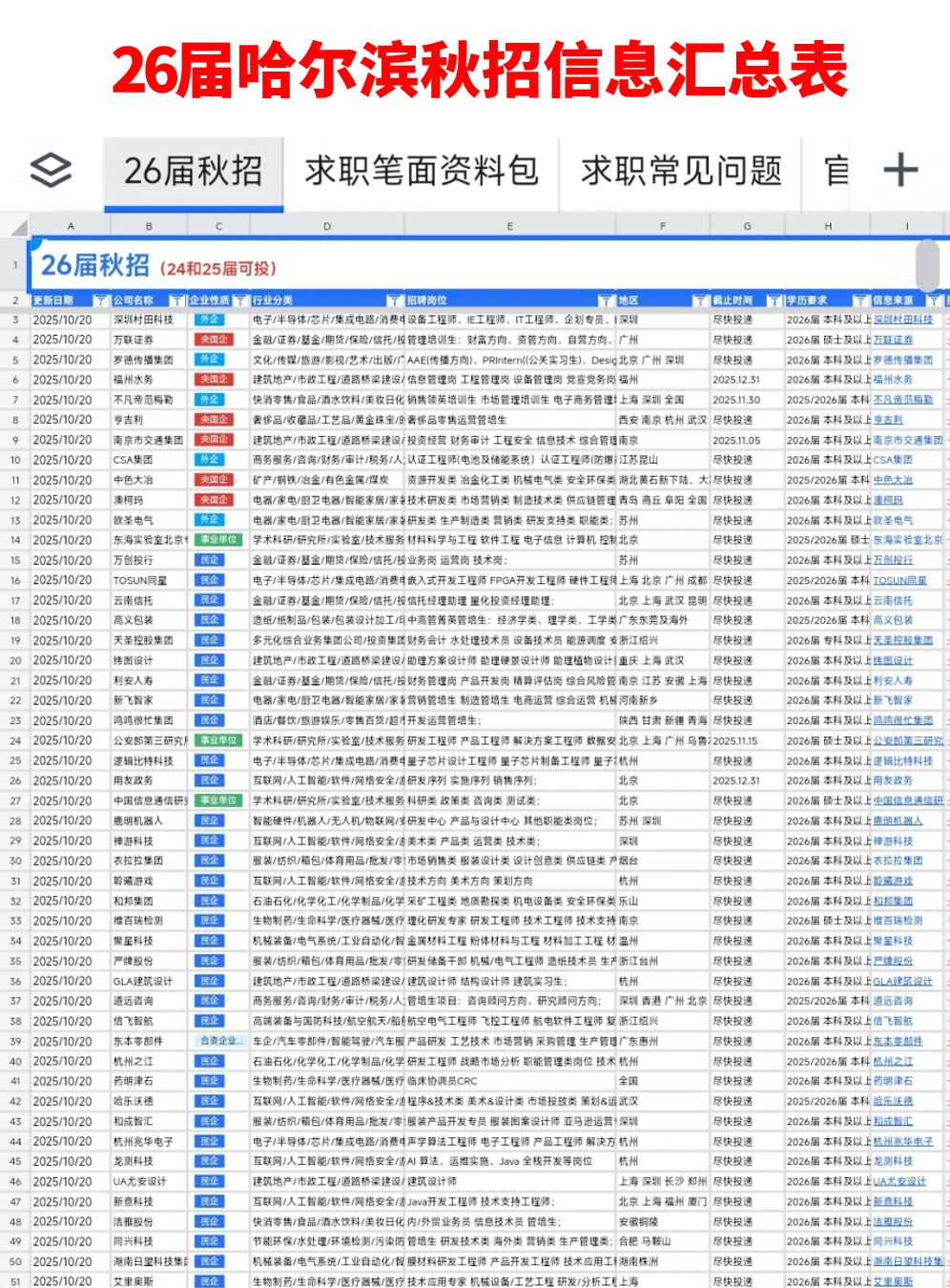This screenshot has width=950, height=1288.
Task: Switch to the 求职笔面资料包 tab
Action: pyautogui.click(x=422, y=173)
